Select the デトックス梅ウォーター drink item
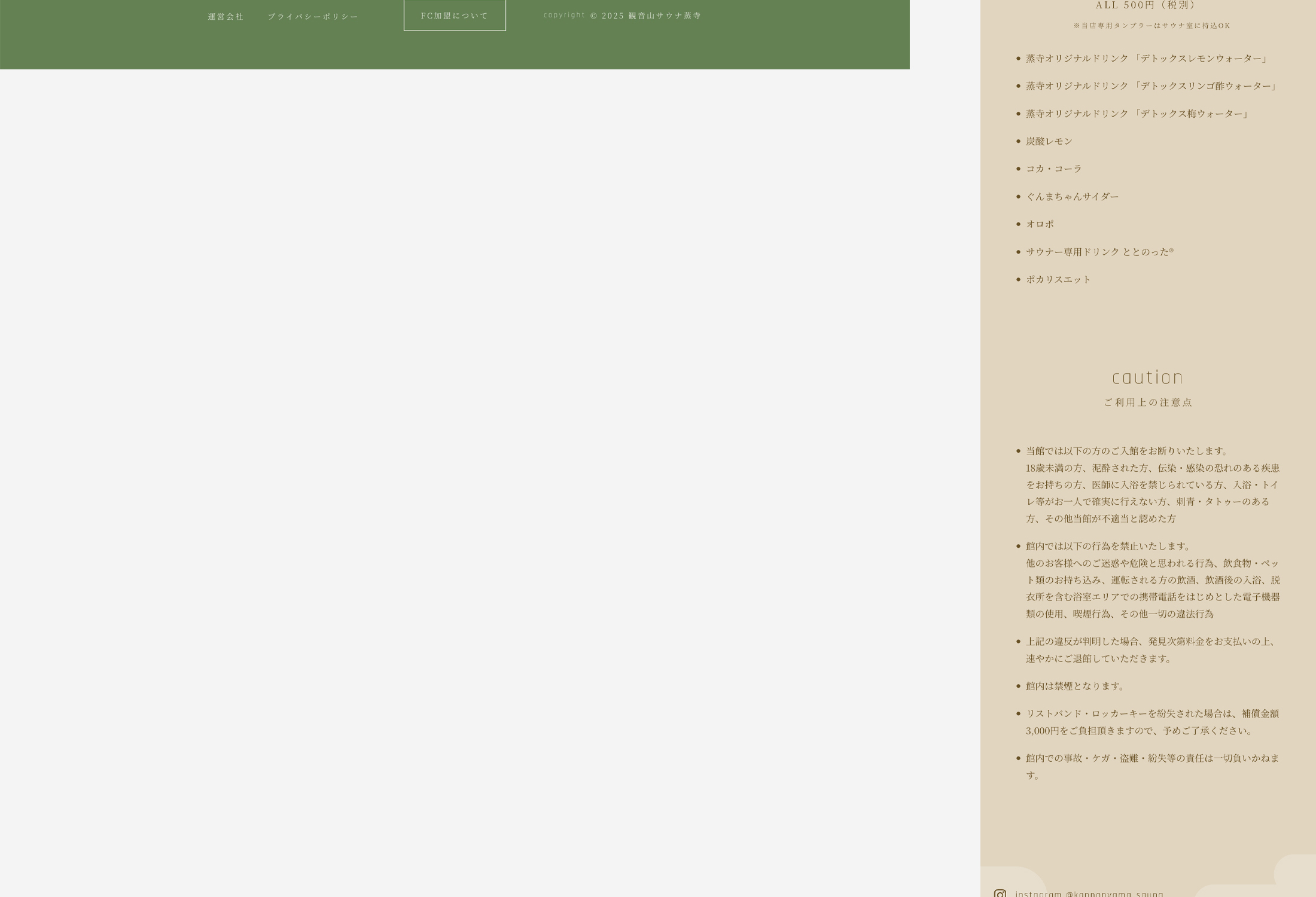 [x=1137, y=114]
